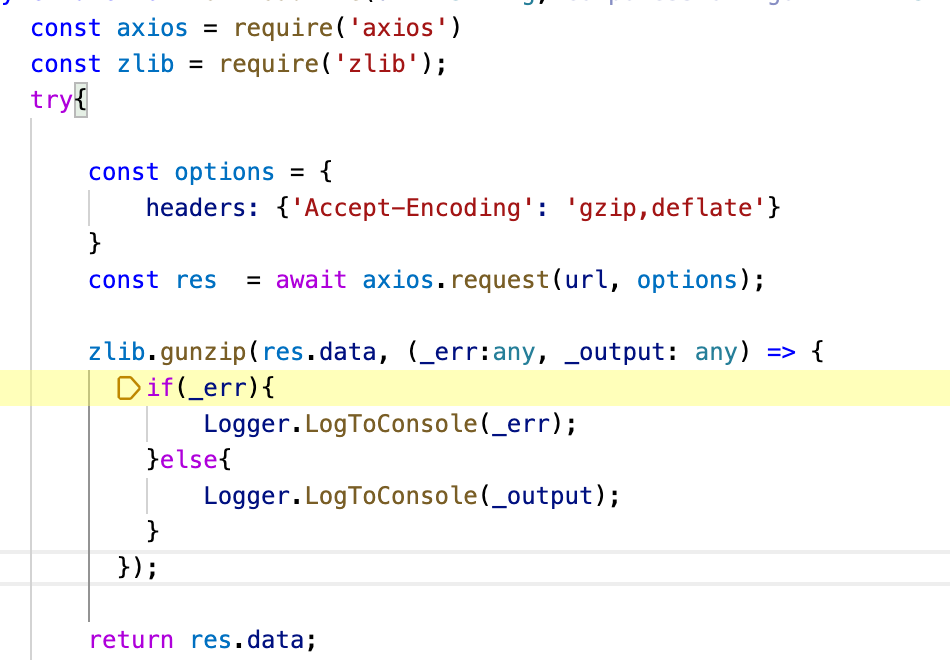The image size is (950, 660).
Task: Click the try keyword
Action: [51, 101]
